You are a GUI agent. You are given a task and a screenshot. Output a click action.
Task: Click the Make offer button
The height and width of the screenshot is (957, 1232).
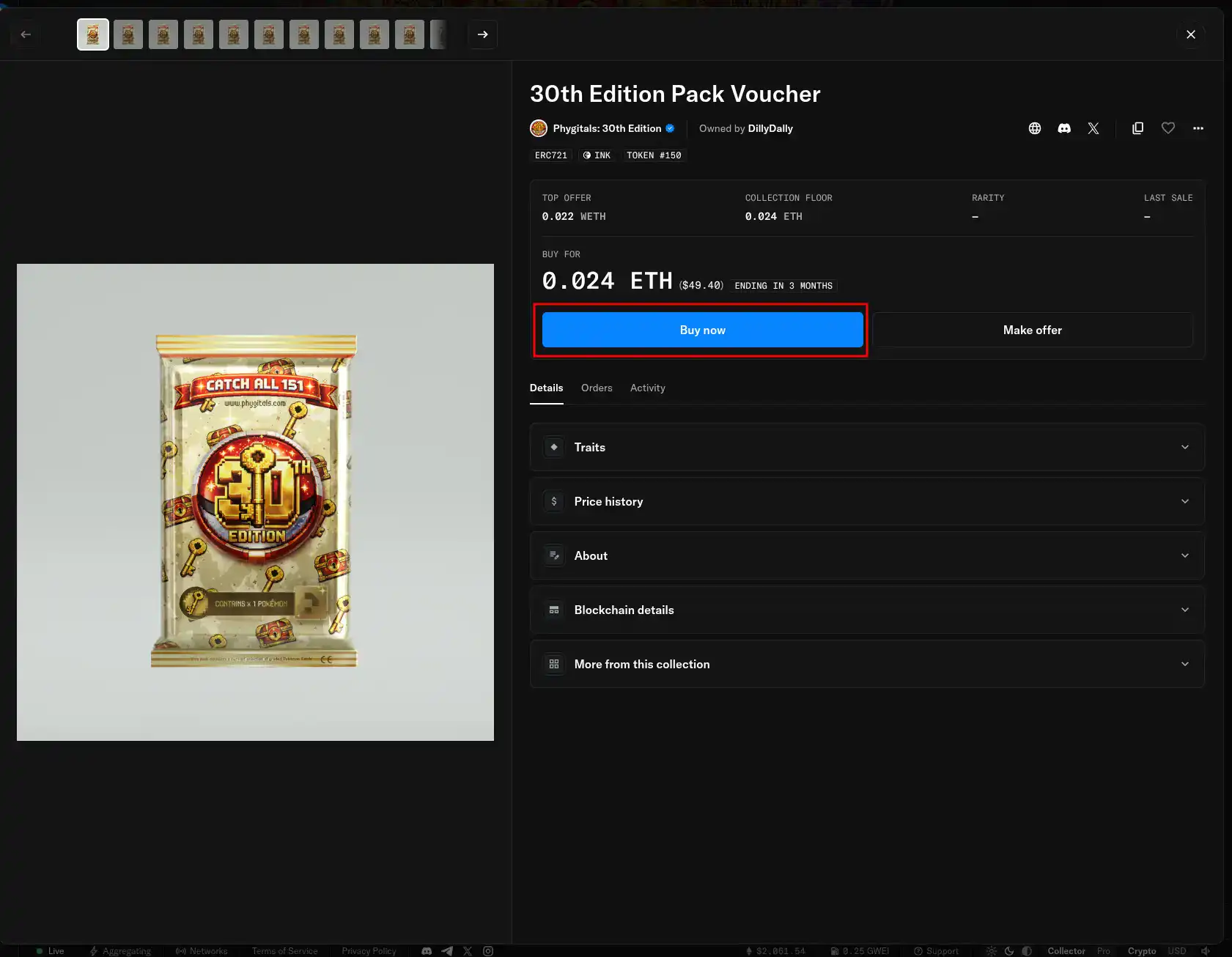[1032, 330]
